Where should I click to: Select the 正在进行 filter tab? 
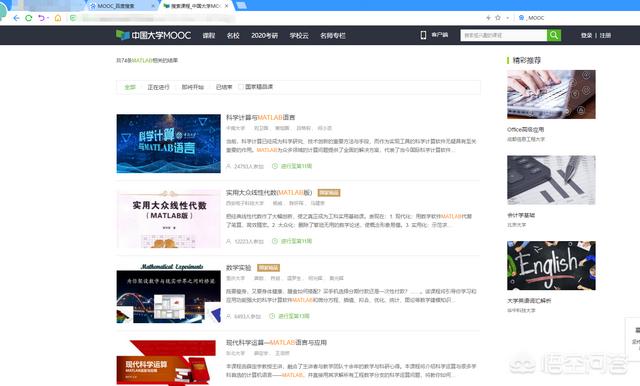[158, 87]
